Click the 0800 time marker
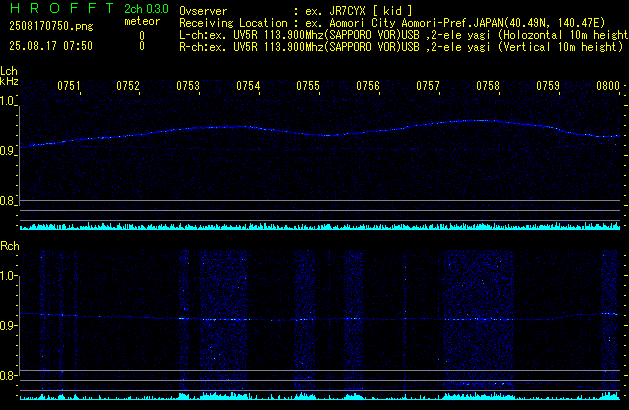Image resolution: width=629 pixels, height=410 pixels. tap(608, 86)
